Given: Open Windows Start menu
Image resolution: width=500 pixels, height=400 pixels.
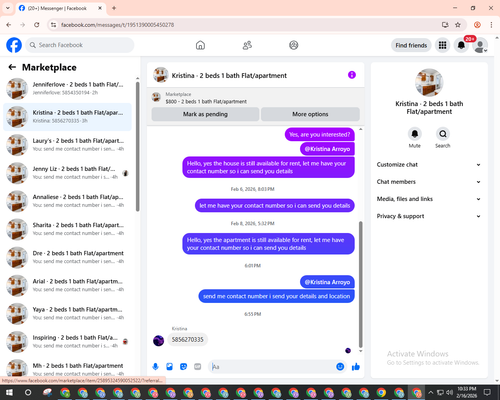Looking at the screenshot, I should (x=9, y=392).
